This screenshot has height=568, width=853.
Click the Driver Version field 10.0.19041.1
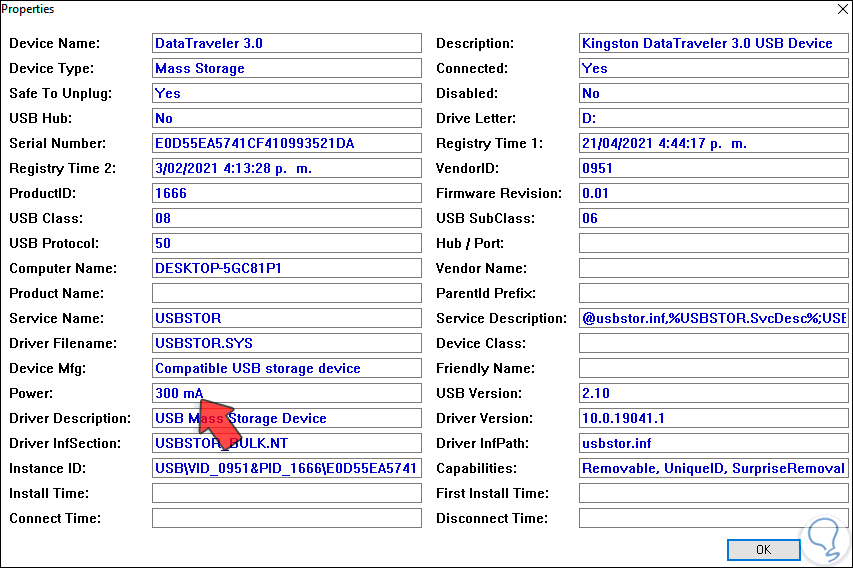(x=714, y=418)
